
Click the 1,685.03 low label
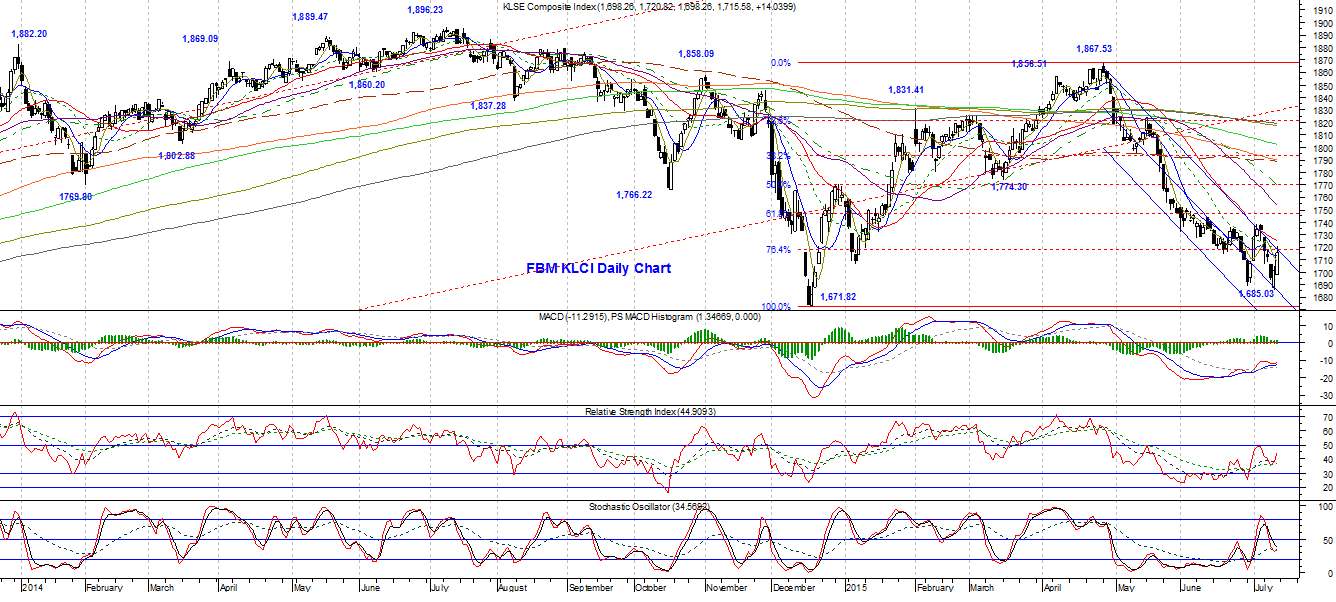[x=1255, y=293]
